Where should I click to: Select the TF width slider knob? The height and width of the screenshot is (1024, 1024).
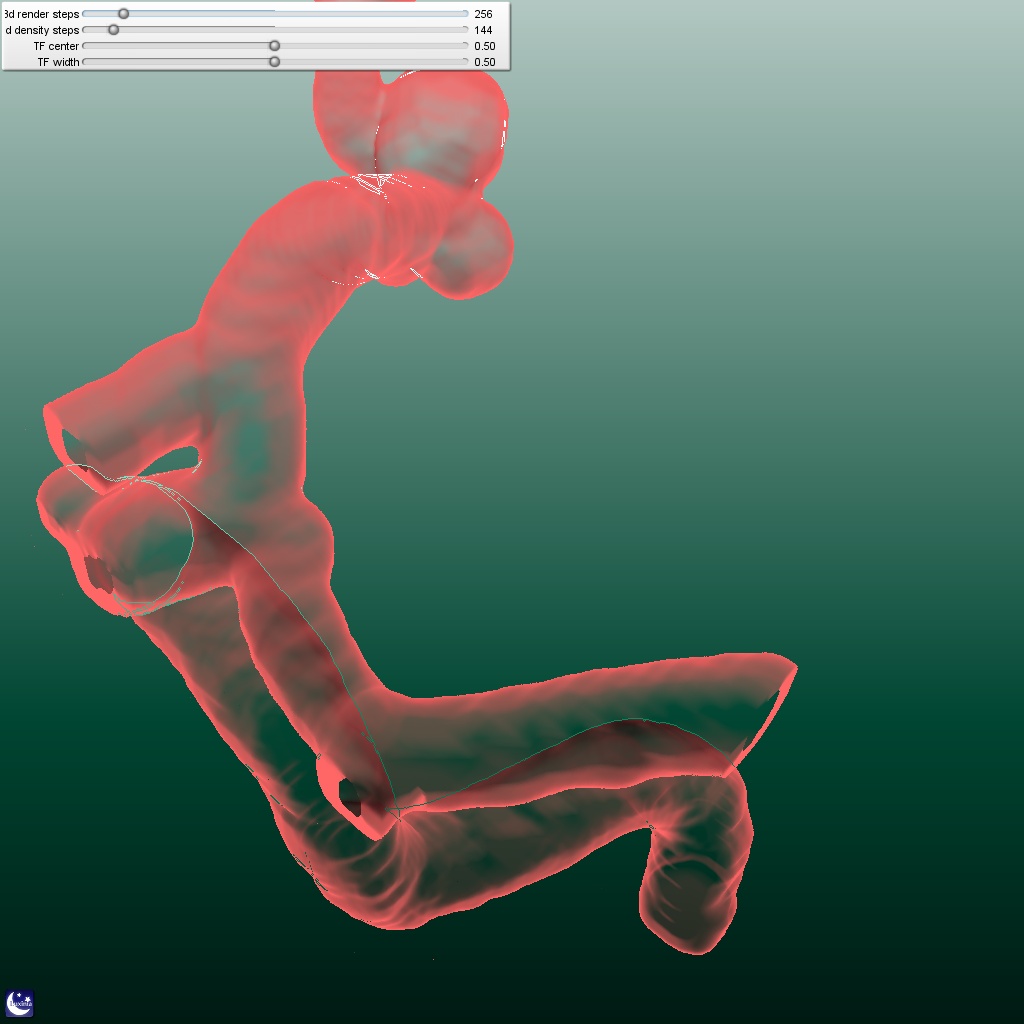(x=275, y=62)
